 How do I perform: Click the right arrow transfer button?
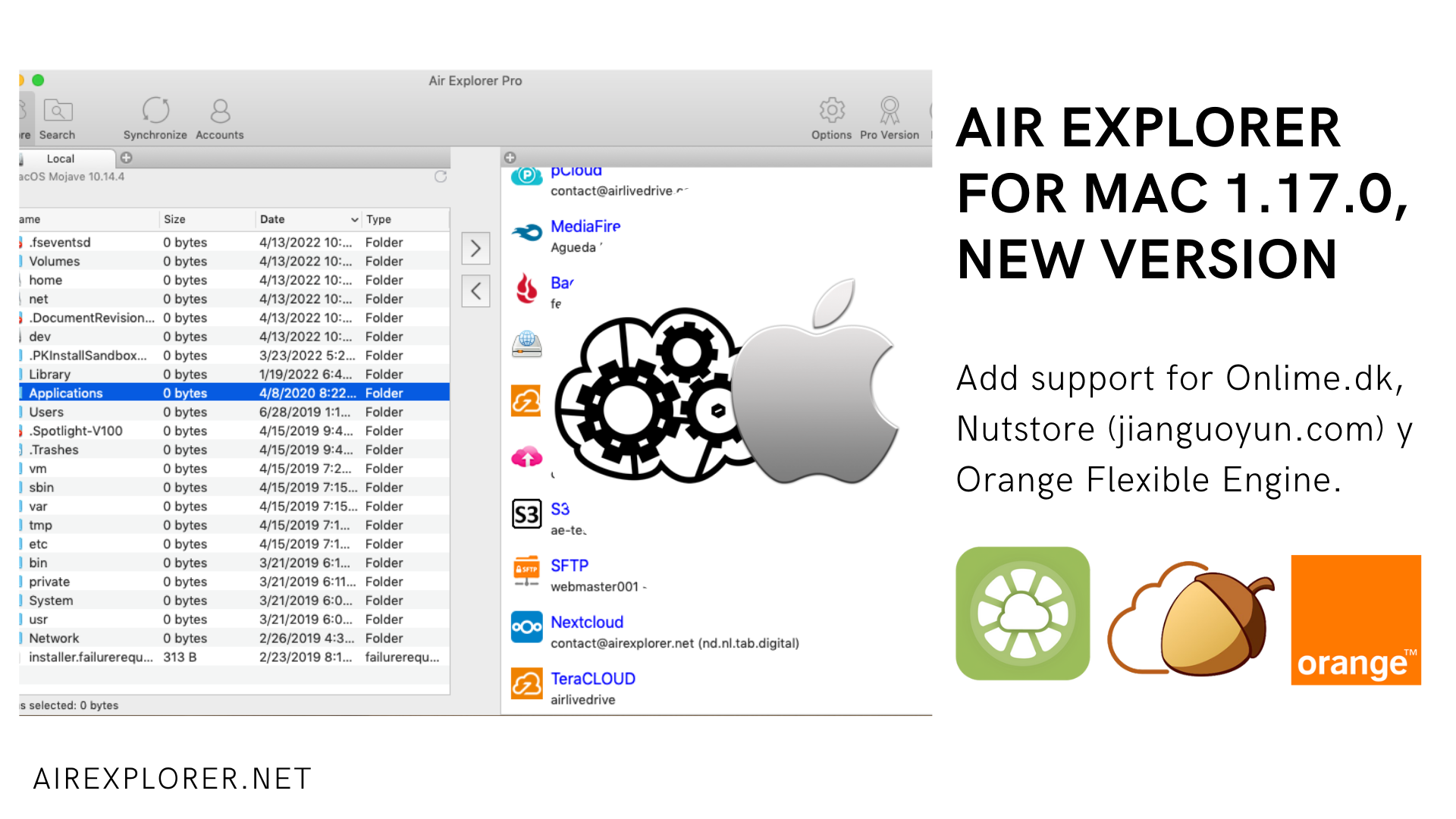[x=475, y=248]
